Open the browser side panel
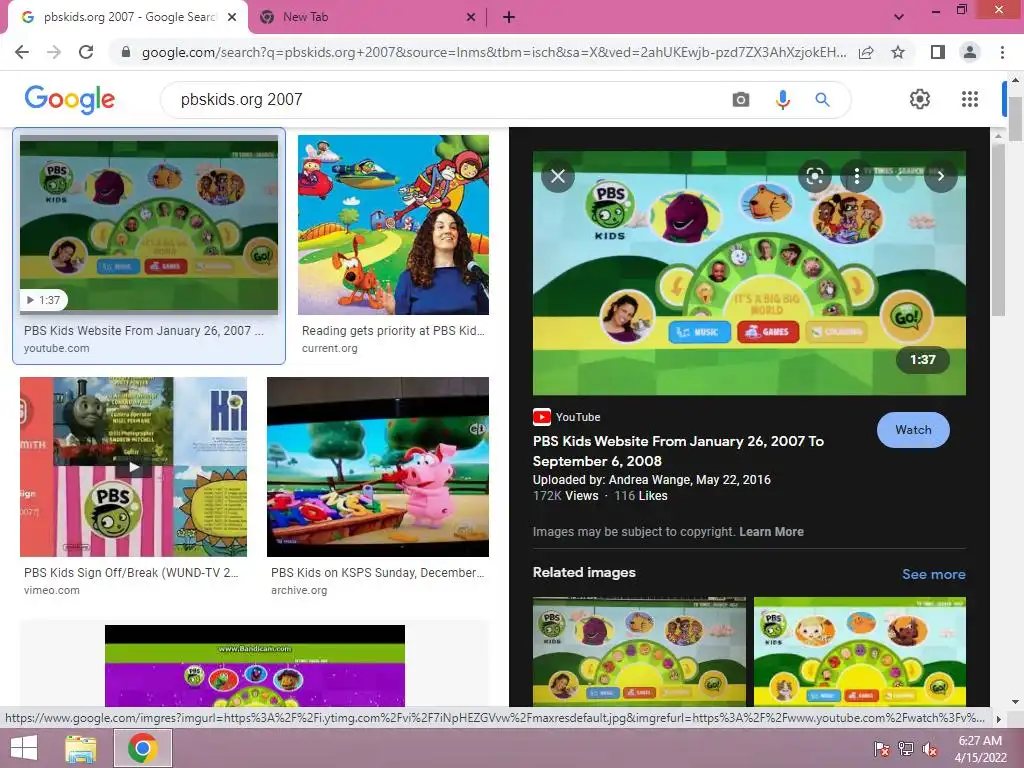 [938, 52]
